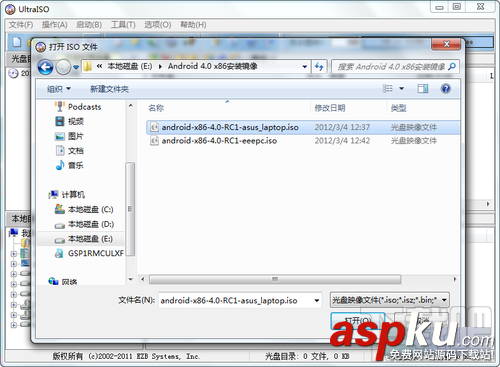Sort files by 名称 column header
The image size is (500, 367).
(156, 108)
